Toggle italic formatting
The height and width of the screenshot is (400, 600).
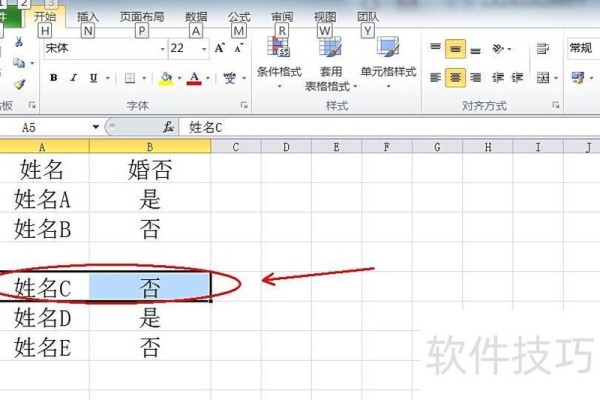[73, 78]
